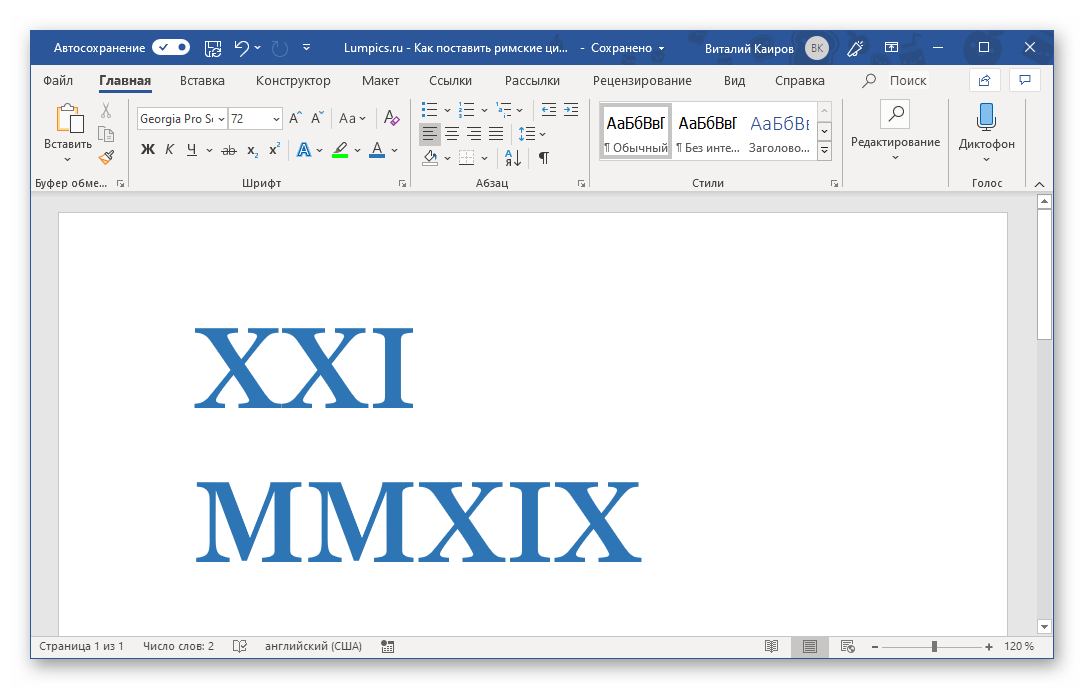Click the Dictate microphone icon

pos(986,117)
